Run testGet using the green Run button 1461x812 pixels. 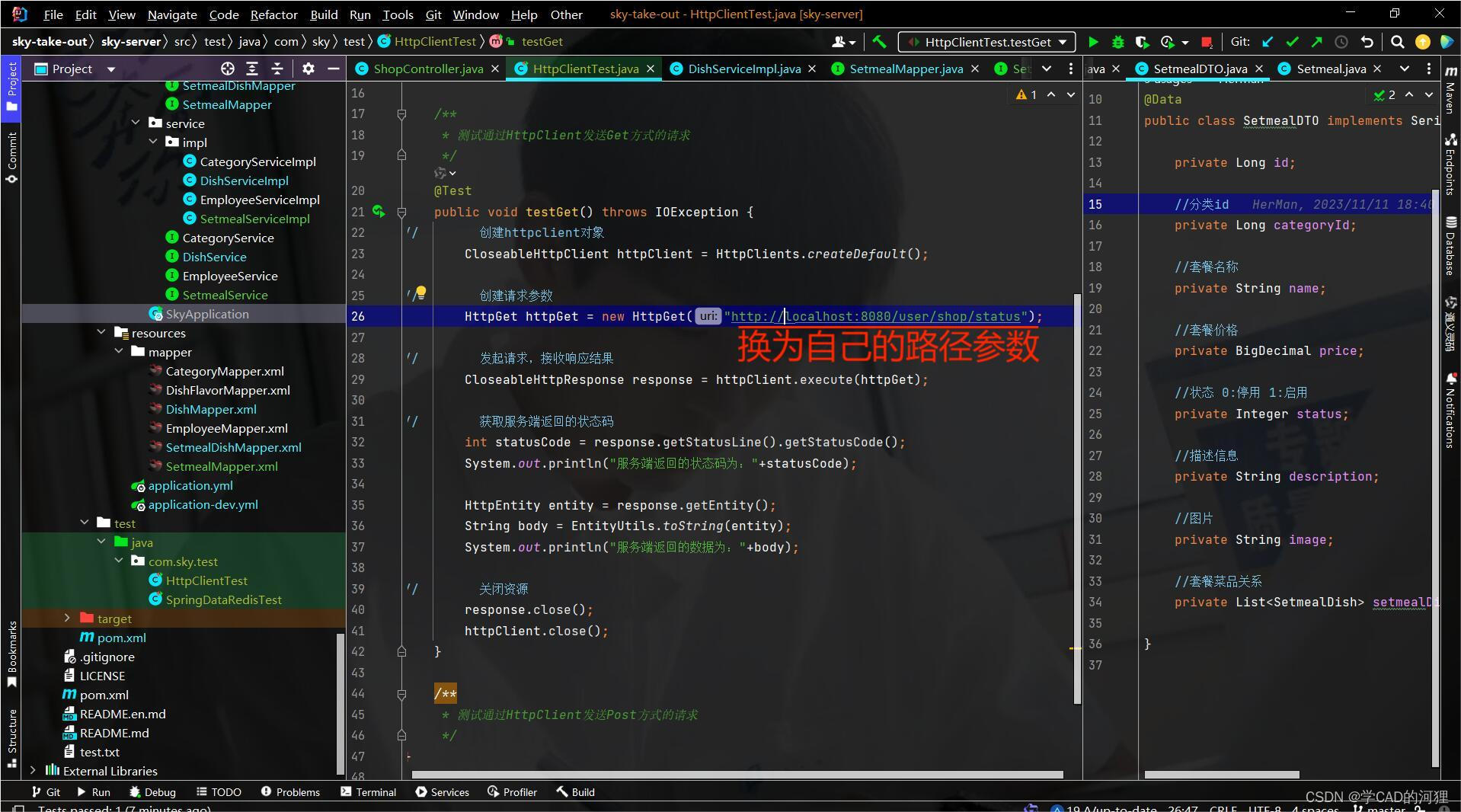[1093, 42]
